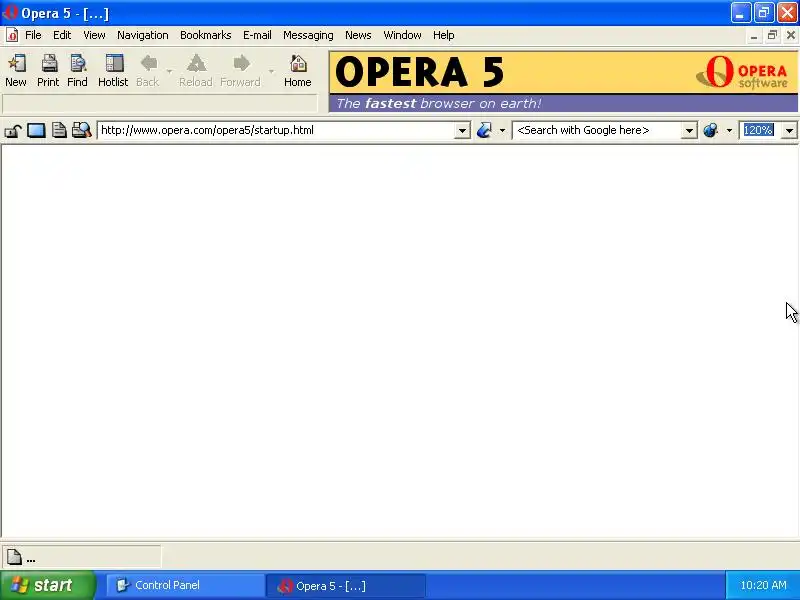Click the Opera icon in the title bar
This screenshot has width=800, height=600.
10,12
